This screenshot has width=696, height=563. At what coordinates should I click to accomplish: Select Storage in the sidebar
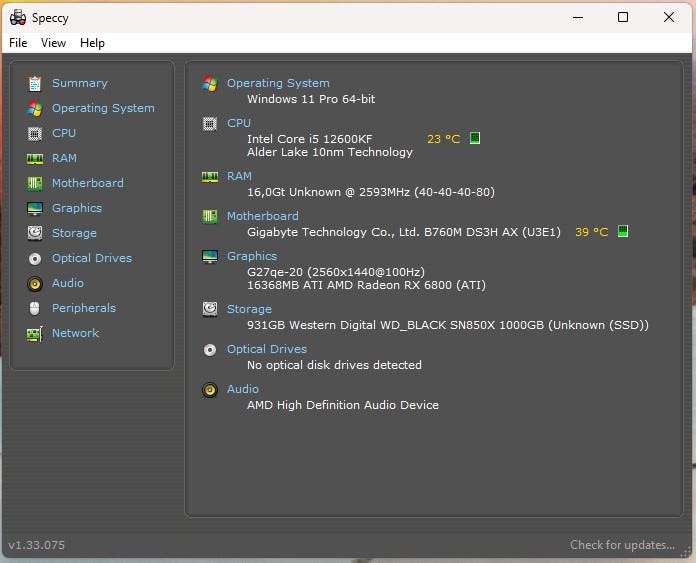coord(74,233)
